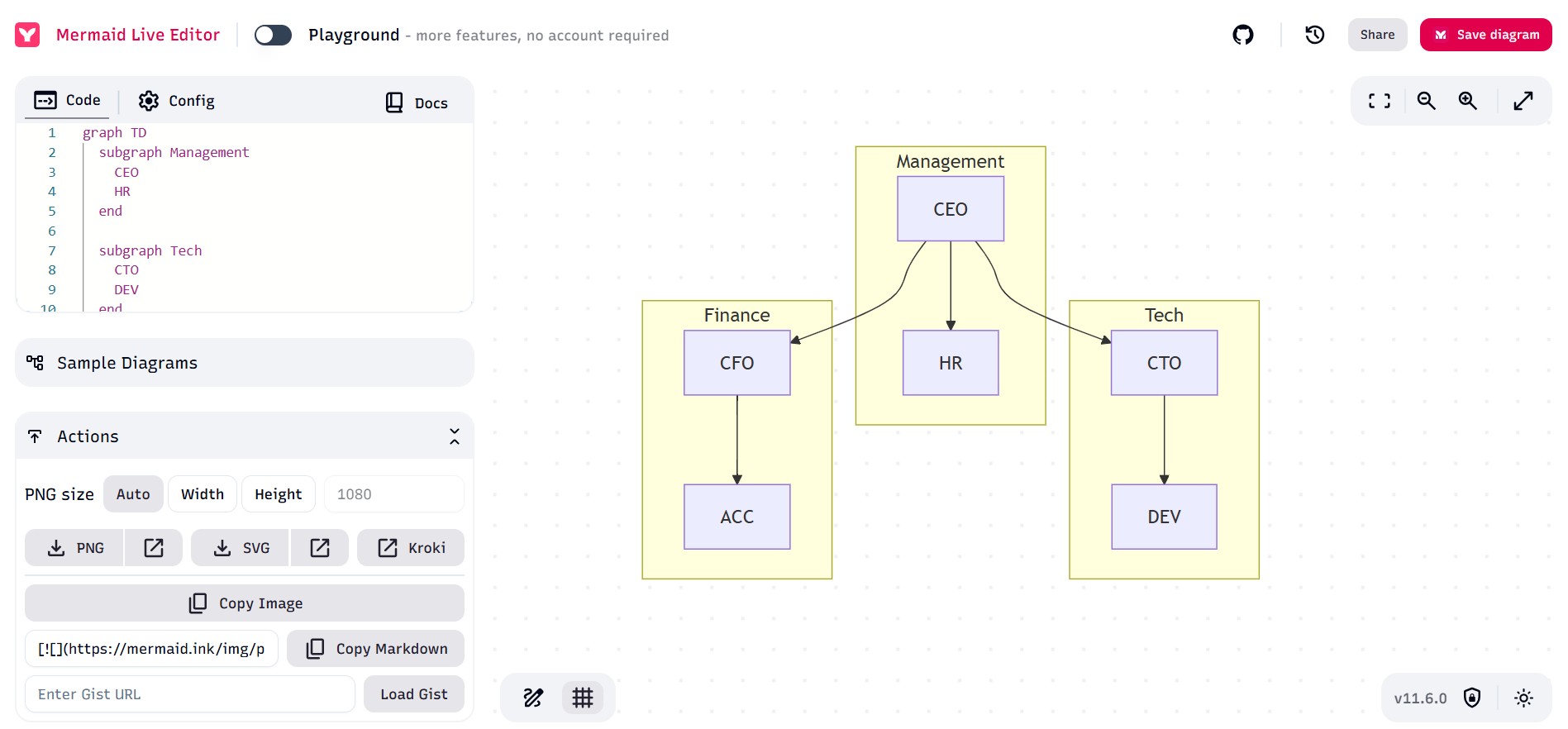Download the diagram as PNG
This screenshot has width=1568, height=729.
click(74, 548)
